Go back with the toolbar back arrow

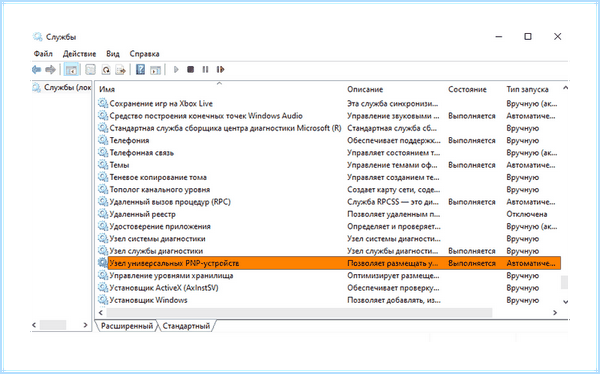click(x=36, y=70)
